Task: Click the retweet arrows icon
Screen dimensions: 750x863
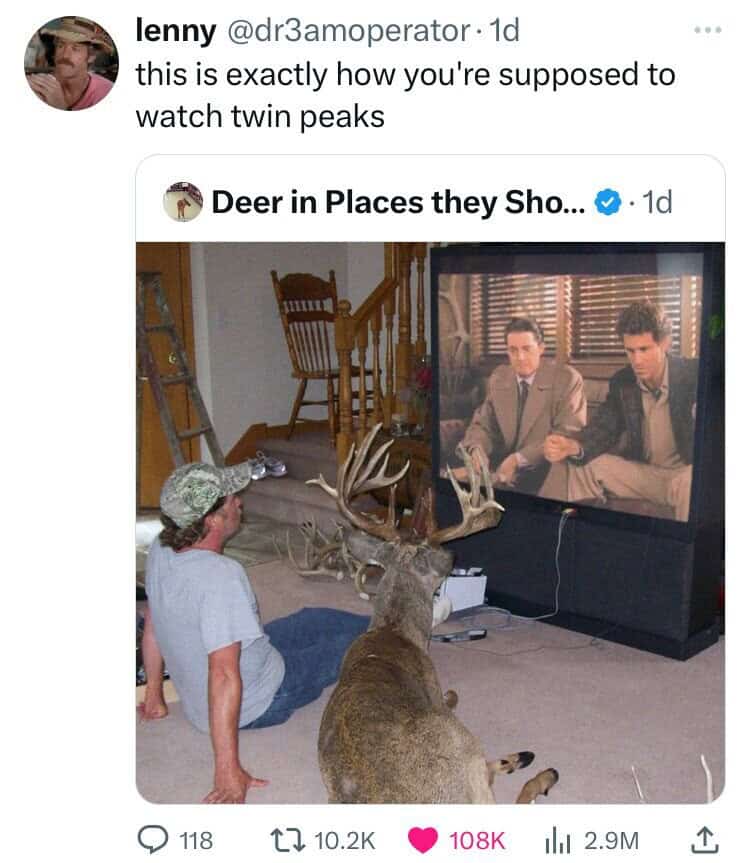Action: (288, 840)
